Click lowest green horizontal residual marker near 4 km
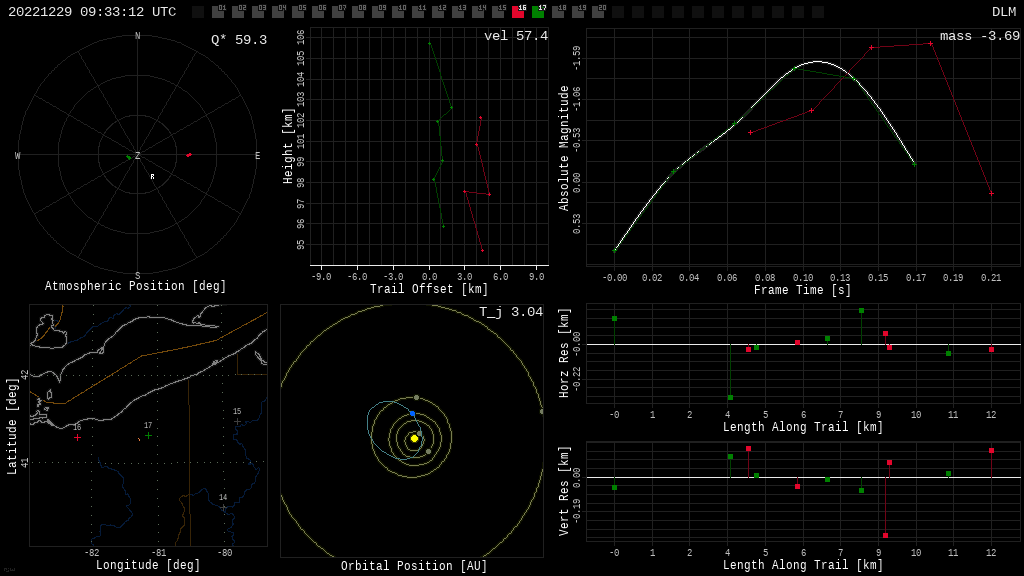Screen dimensions: 1024x576 click(730, 398)
